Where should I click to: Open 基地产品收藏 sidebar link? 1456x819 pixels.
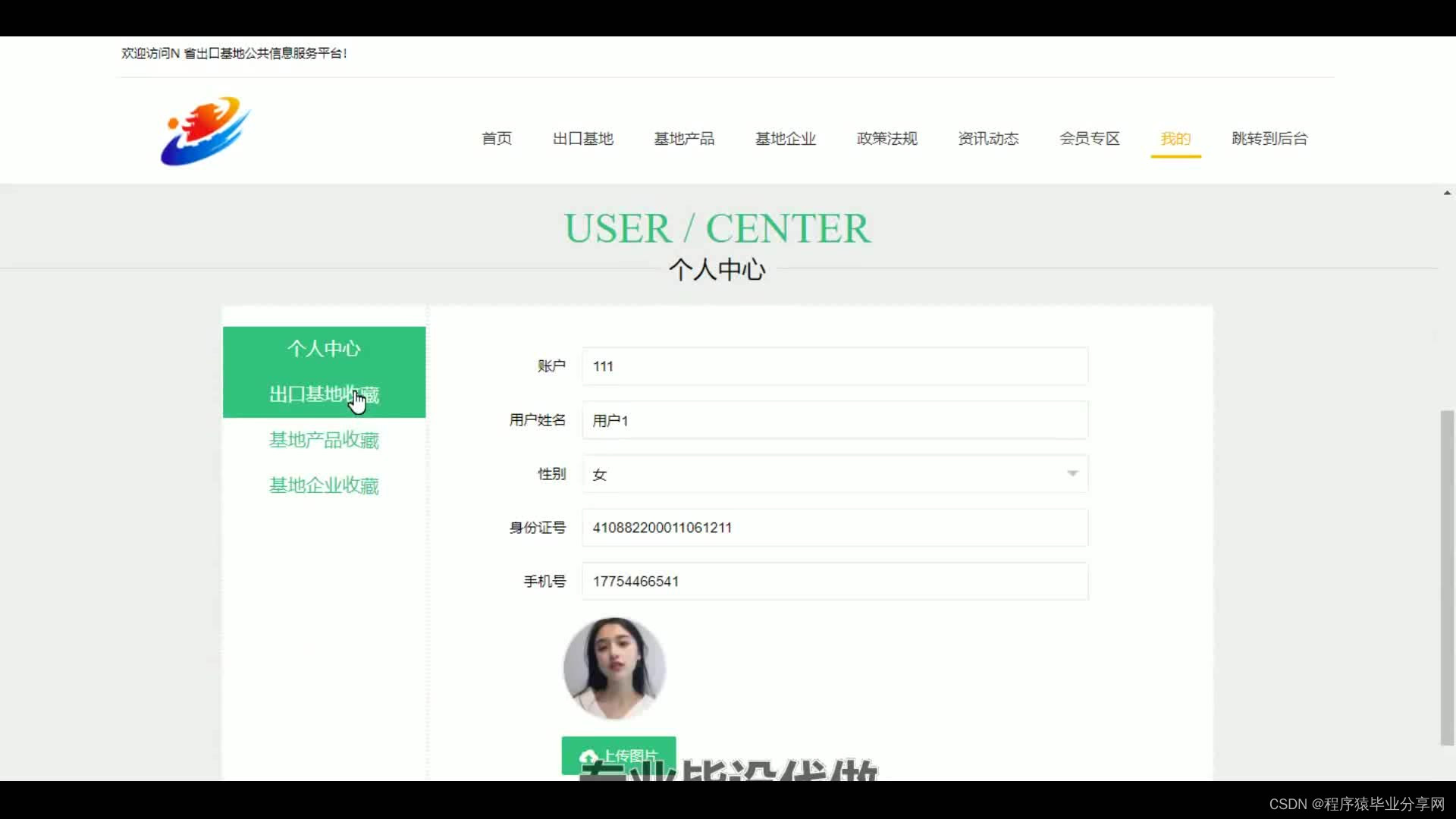point(324,440)
